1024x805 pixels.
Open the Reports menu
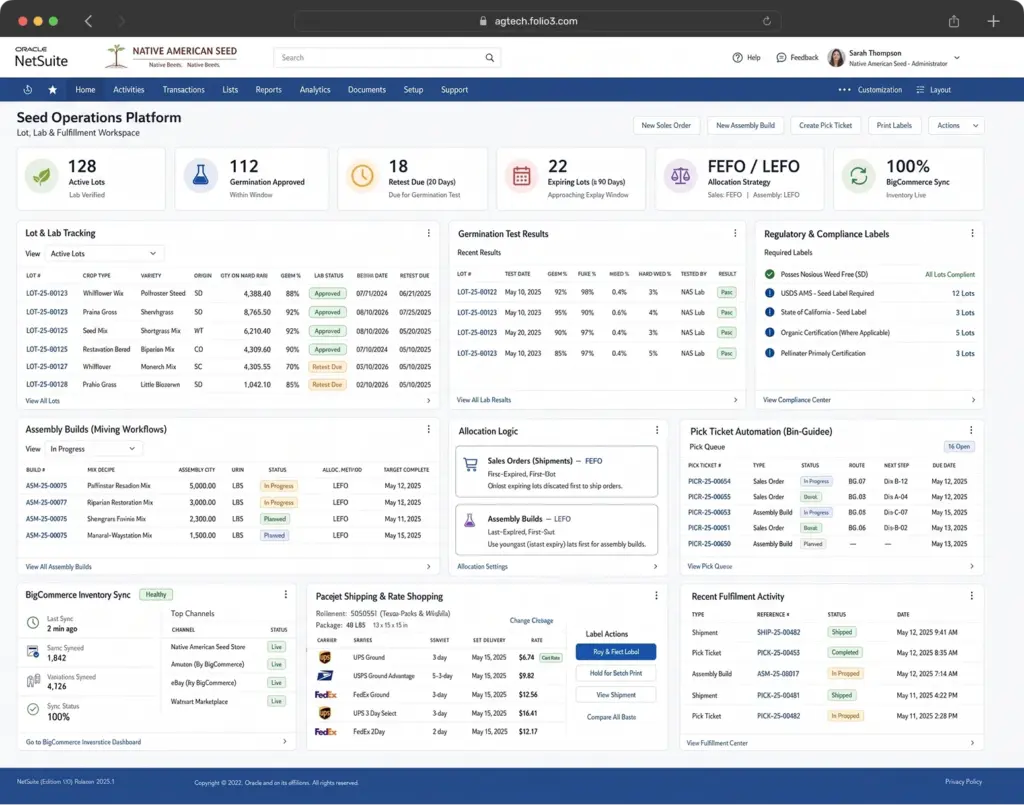268,89
